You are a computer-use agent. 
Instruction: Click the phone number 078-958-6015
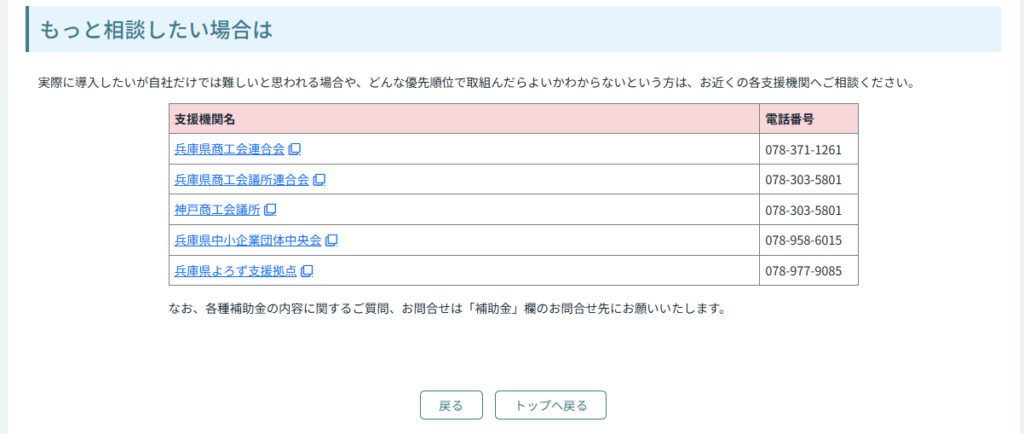pos(803,240)
